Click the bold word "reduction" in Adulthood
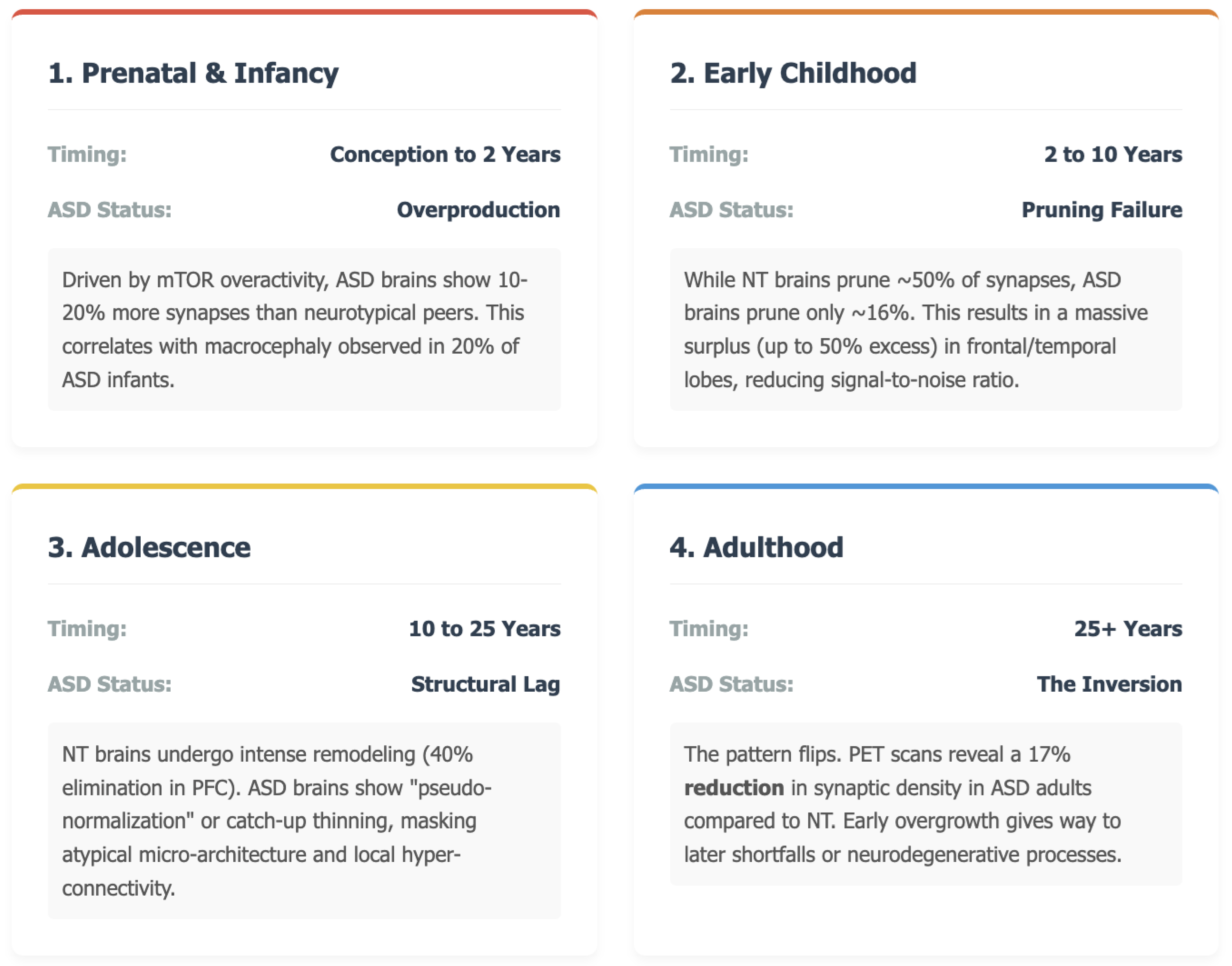 pyautogui.click(x=733, y=788)
